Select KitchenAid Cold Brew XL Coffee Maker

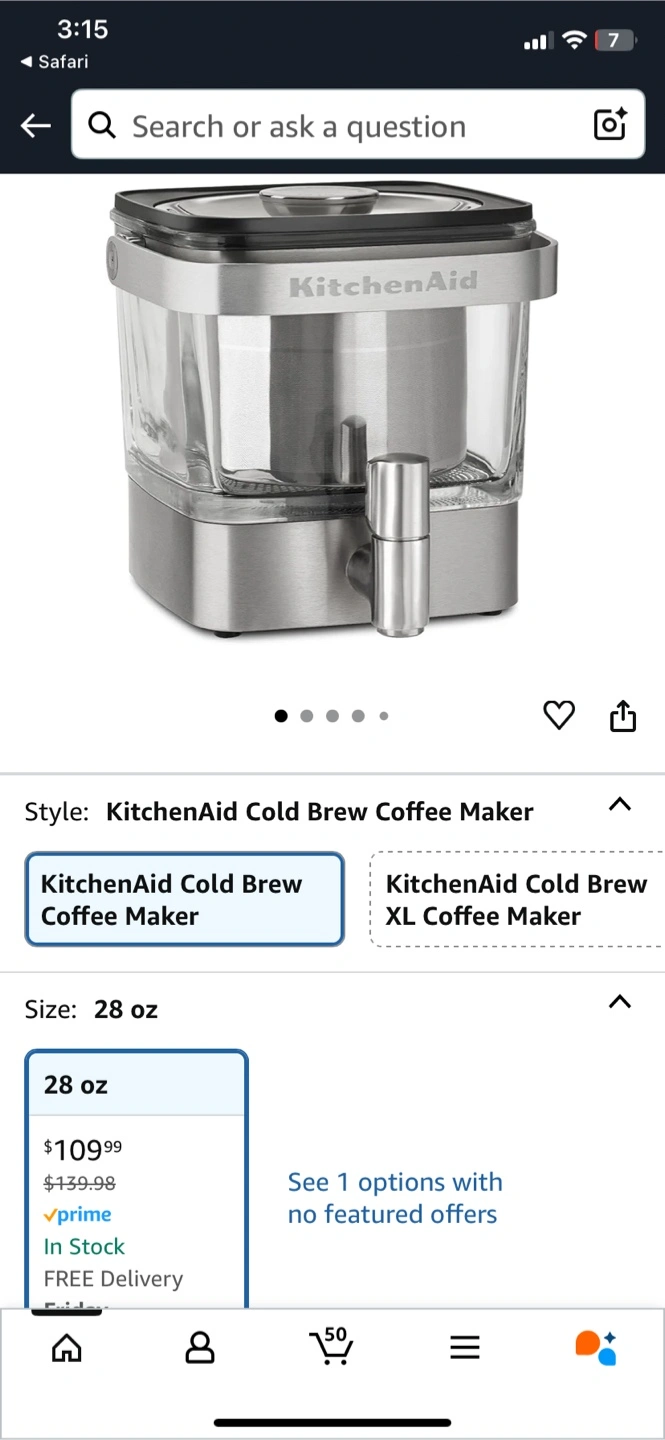tap(517, 899)
